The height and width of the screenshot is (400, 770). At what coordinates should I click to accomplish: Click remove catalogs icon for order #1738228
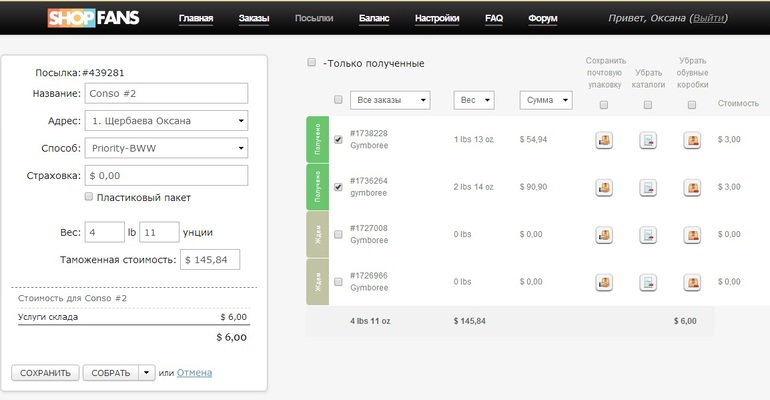(648, 140)
